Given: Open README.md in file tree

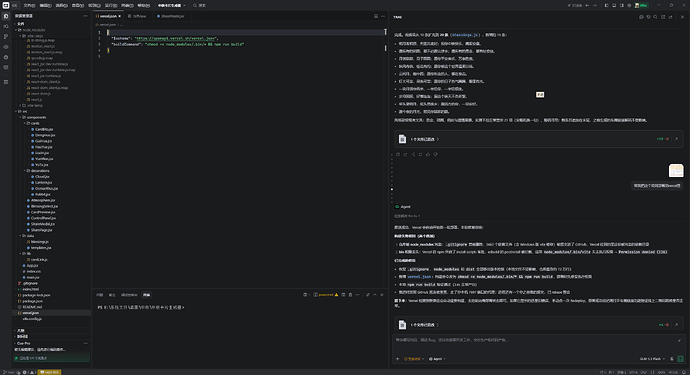Looking at the screenshot, I should (x=32, y=307).
